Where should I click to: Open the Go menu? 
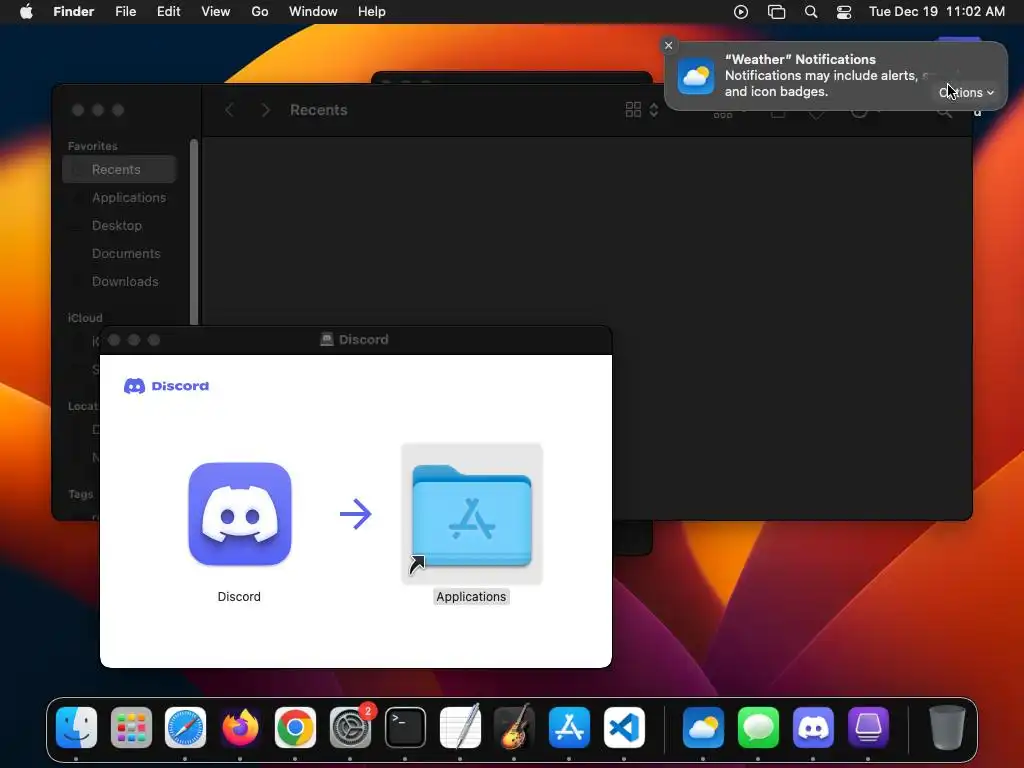pos(260,12)
